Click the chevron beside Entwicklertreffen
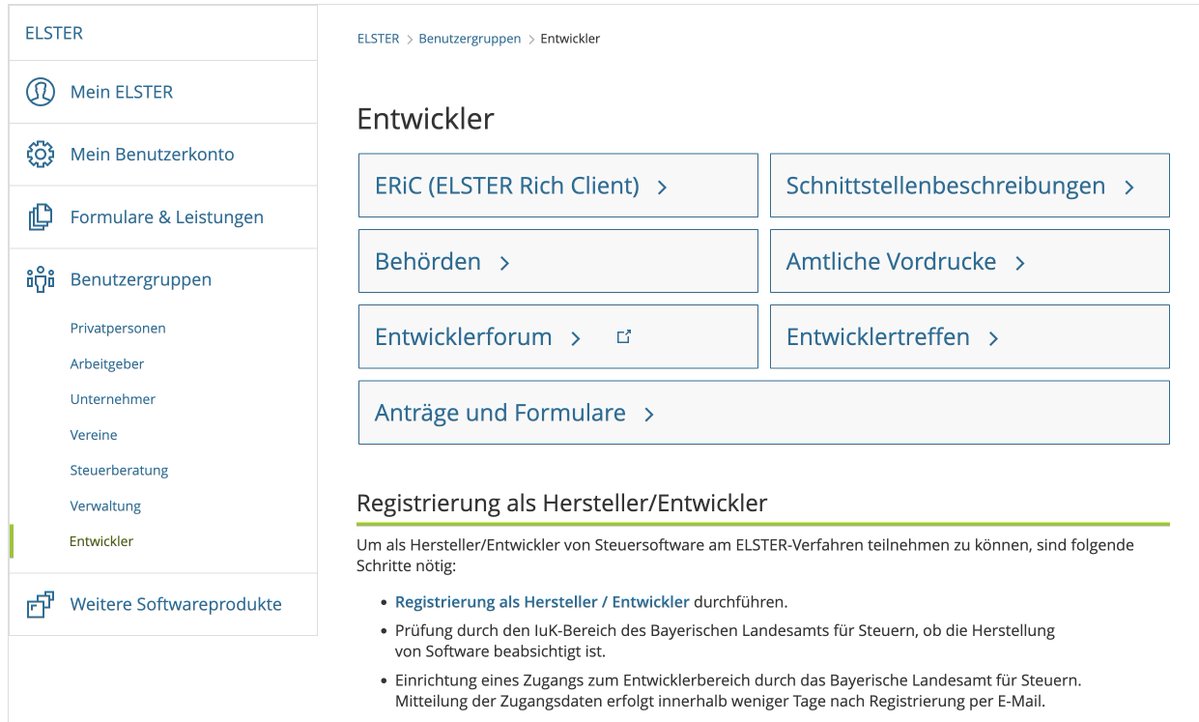 [x=993, y=338]
